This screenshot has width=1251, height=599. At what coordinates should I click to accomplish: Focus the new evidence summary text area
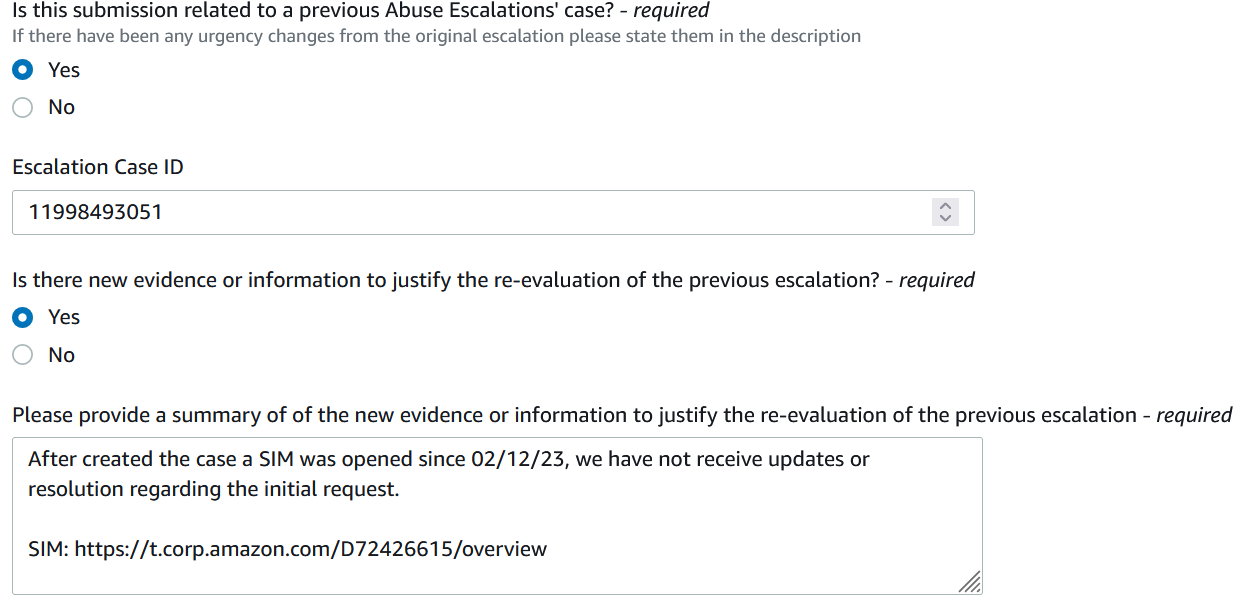tap(497, 516)
